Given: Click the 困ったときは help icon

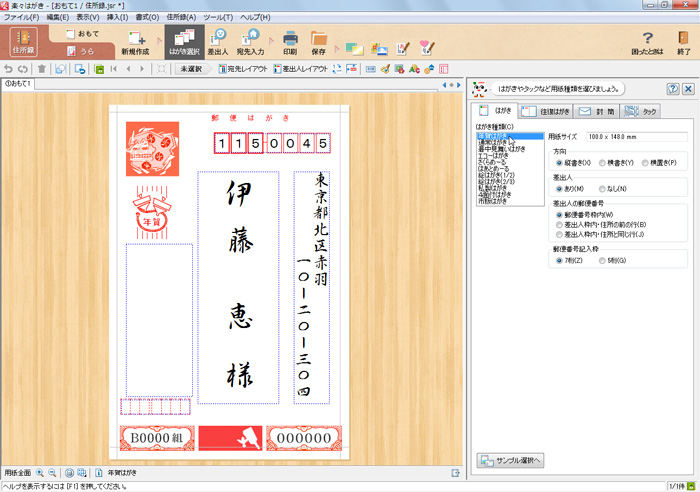Looking at the screenshot, I should (647, 40).
